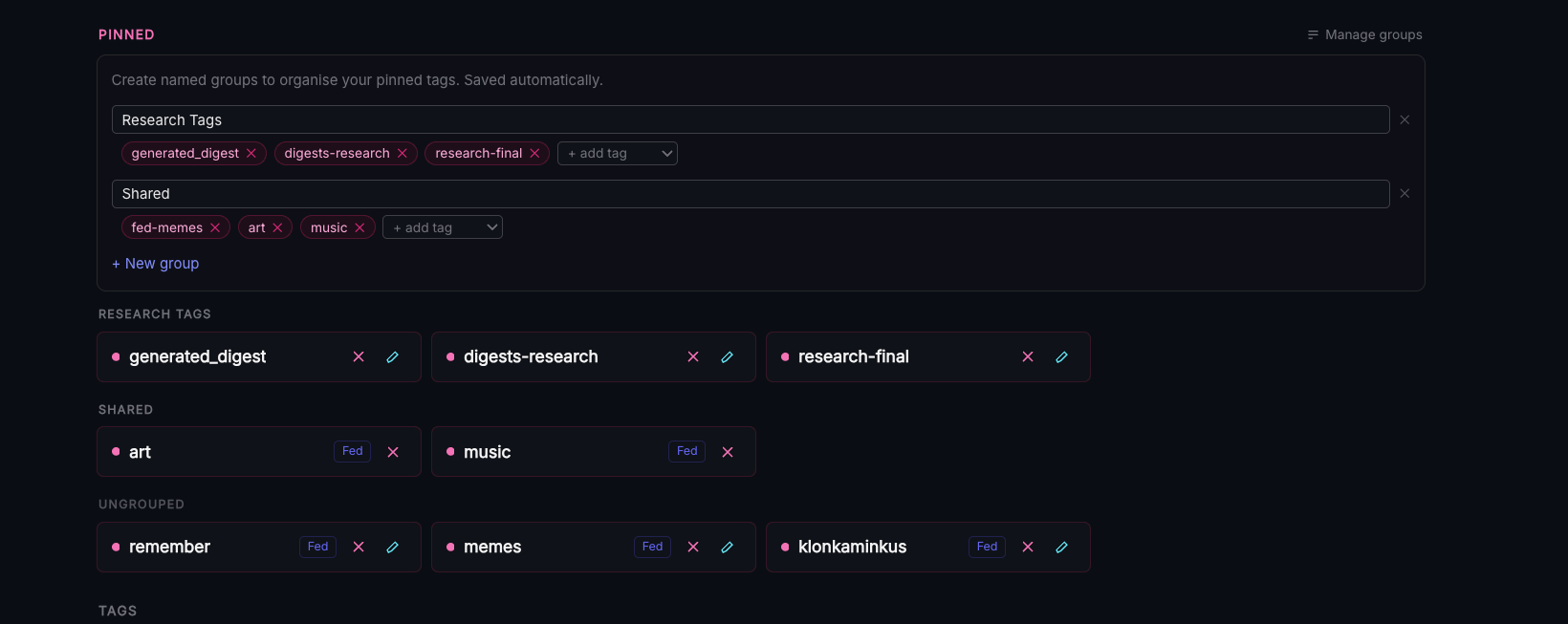
Task: Open add tag dropdown in Shared group
Action: (x=442, y=227)
